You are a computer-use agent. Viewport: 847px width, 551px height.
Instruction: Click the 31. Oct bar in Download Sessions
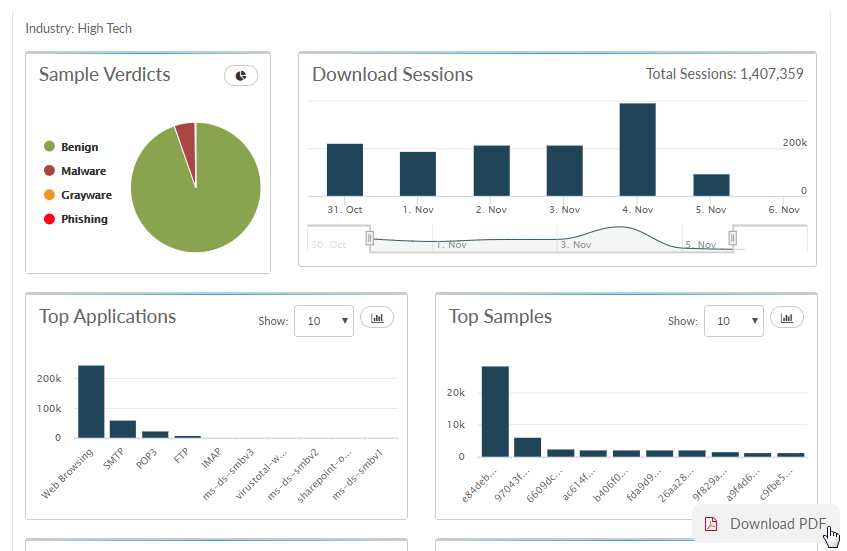point(345,170)
